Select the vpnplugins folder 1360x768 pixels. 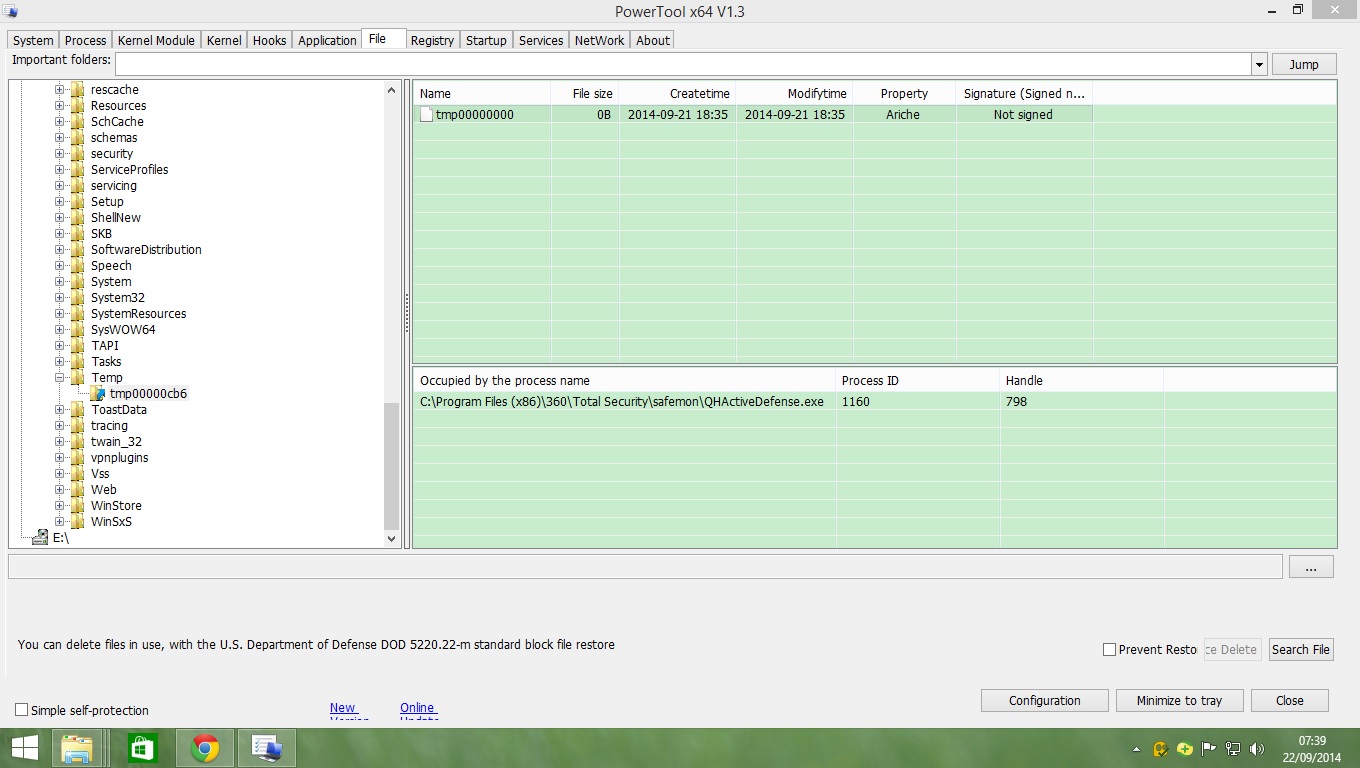(119, 458)
